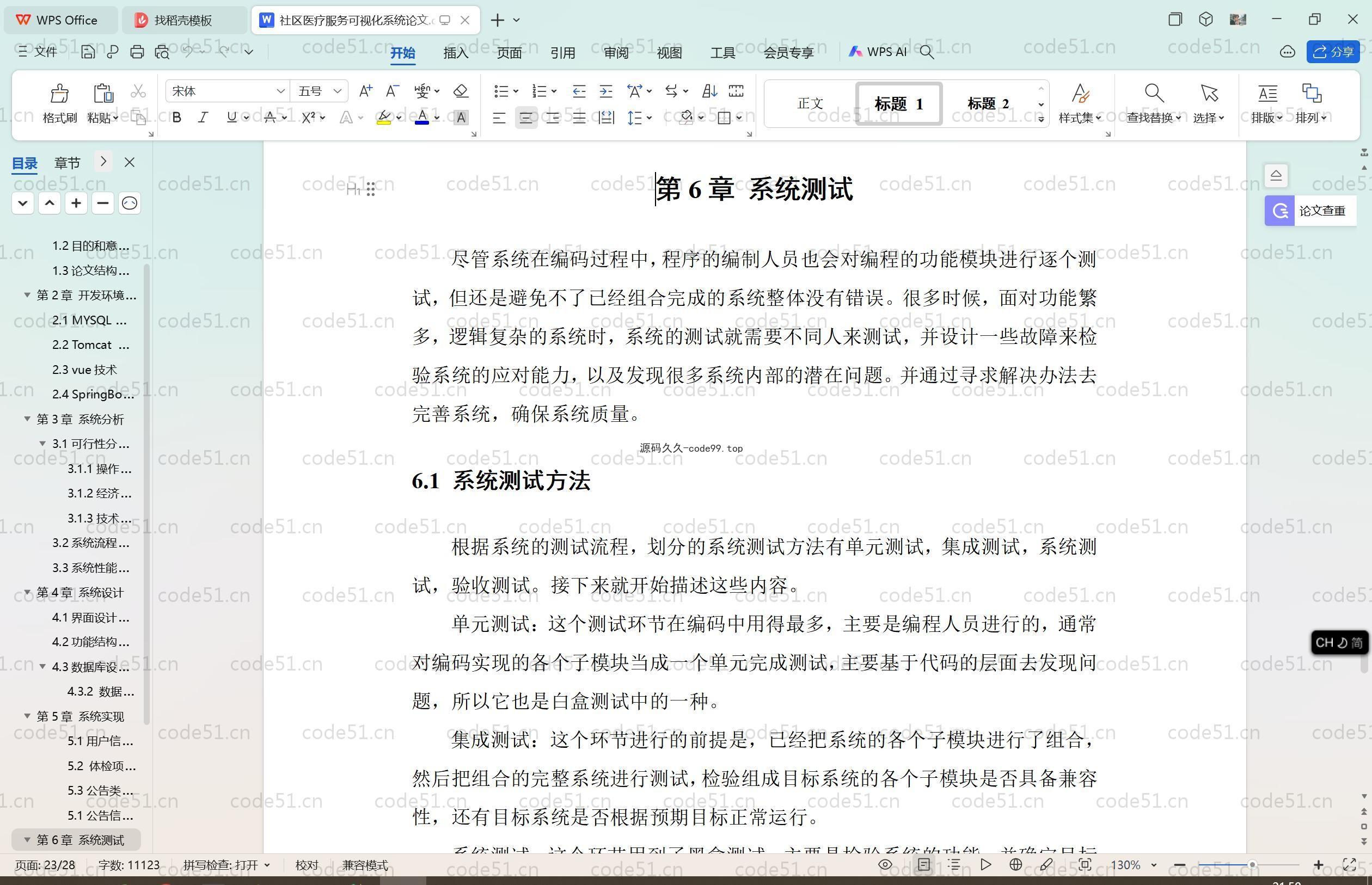Toggle Bold formatting

(177, 118)
